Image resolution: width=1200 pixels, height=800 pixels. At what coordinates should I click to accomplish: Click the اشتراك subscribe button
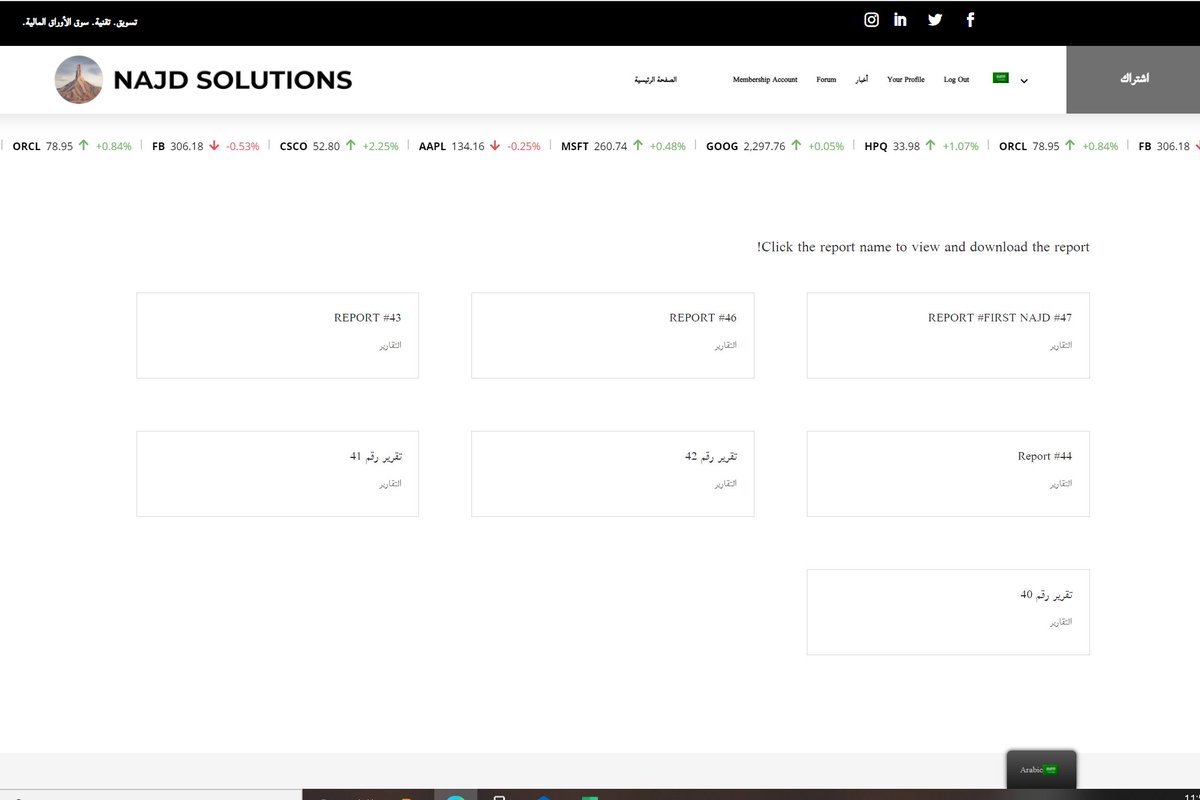point(1133,79)
